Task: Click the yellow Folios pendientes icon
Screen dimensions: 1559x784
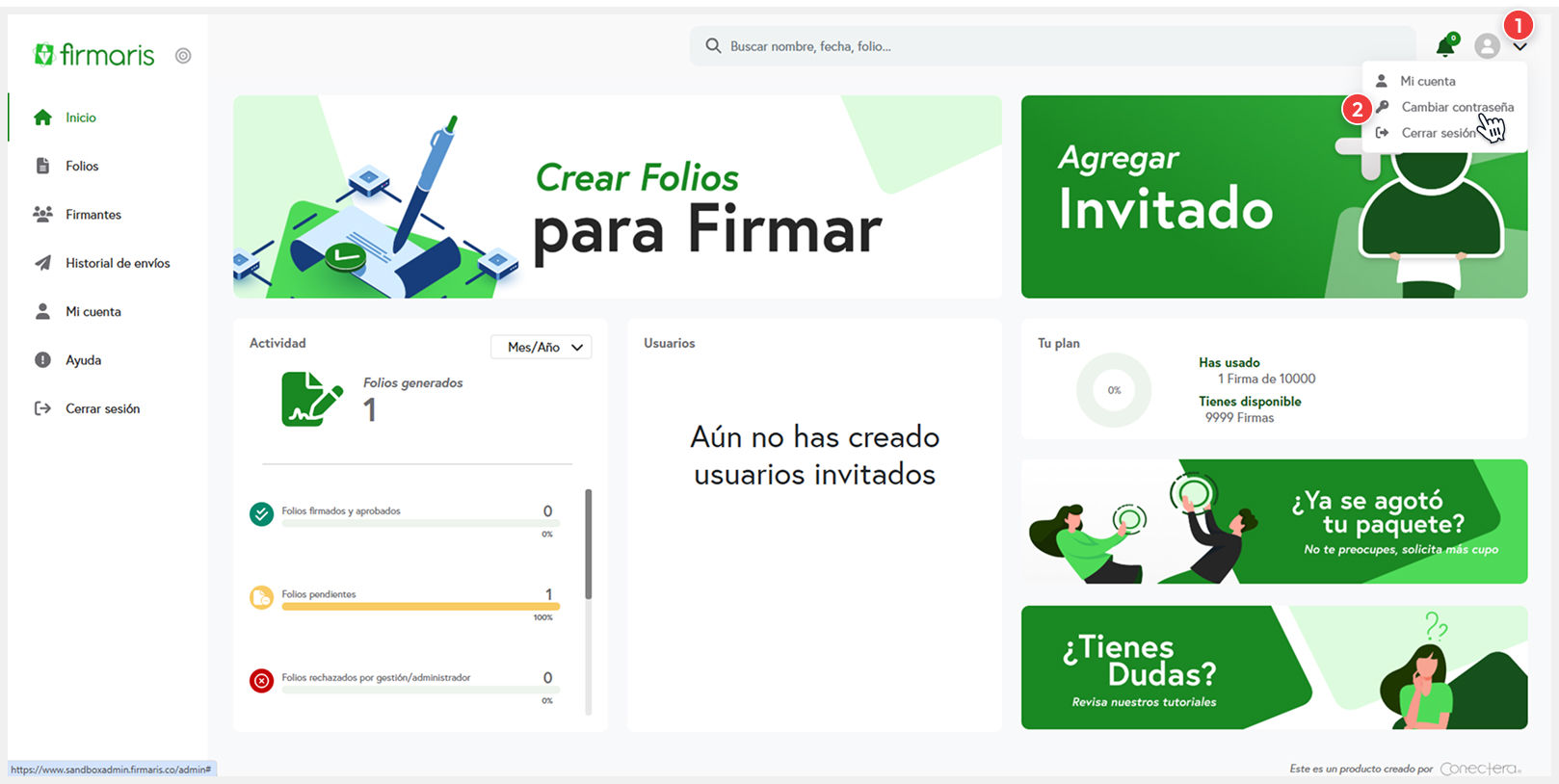Action: [x=261, y=598]
